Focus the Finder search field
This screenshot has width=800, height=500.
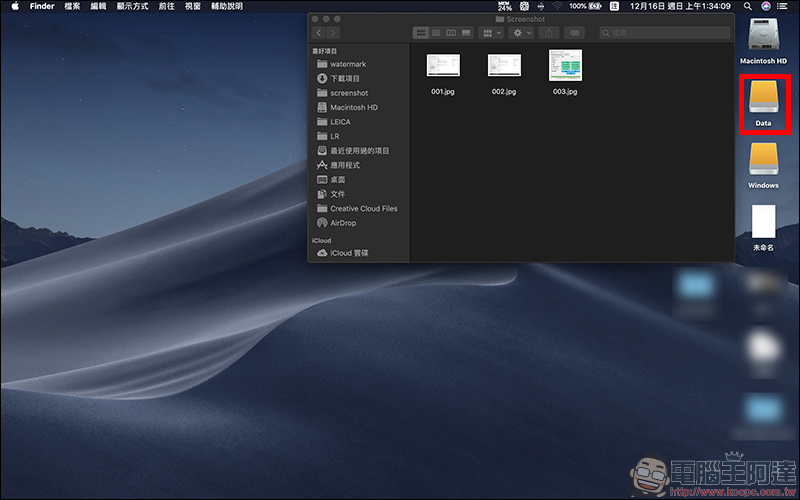(x=665, y=33)
